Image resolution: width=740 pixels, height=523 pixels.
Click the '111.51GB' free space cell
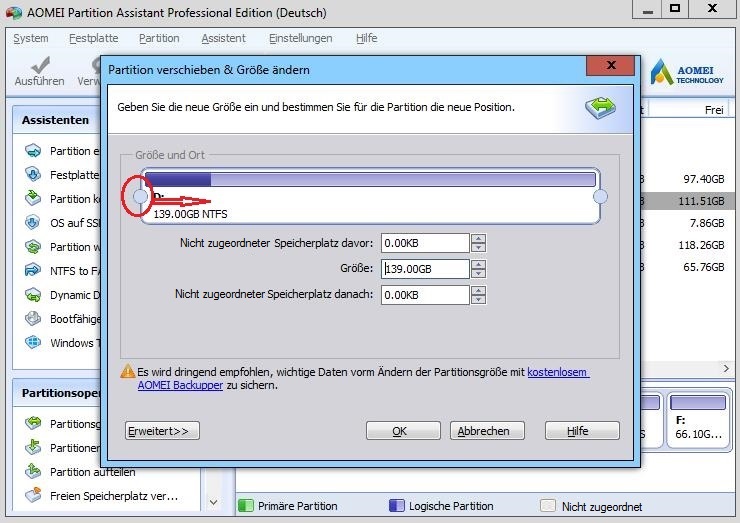tap(701, 201)
